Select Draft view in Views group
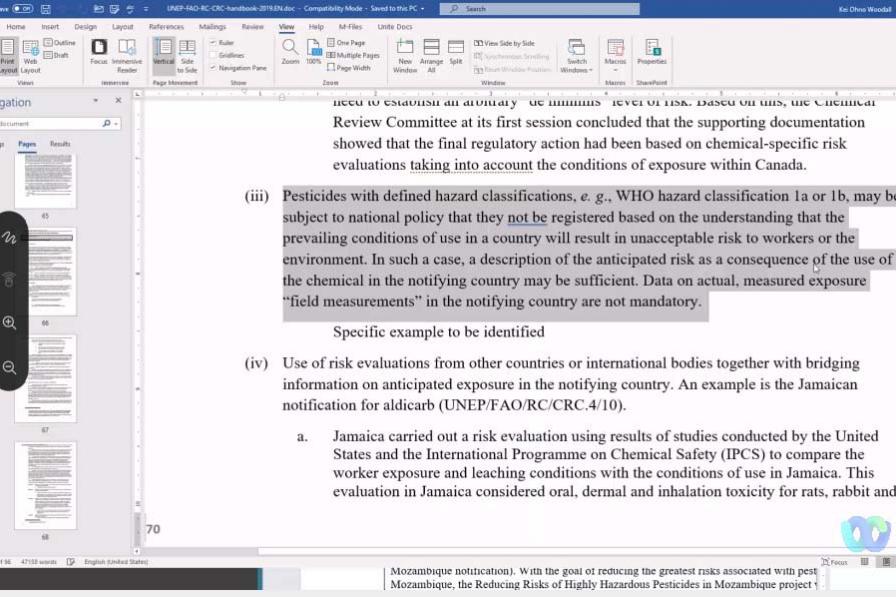The width and height of the screenshot is (896, 597). [x=57, y=55]
